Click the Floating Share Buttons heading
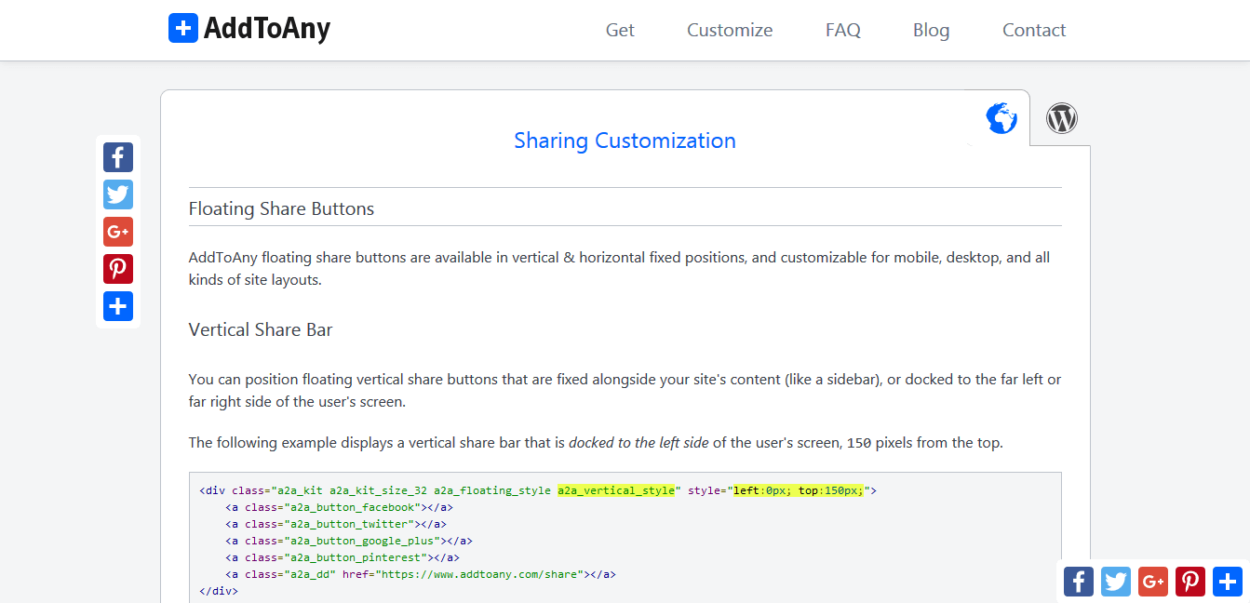Viewport: 1250px width, 603px height. (x=282, y=209)
